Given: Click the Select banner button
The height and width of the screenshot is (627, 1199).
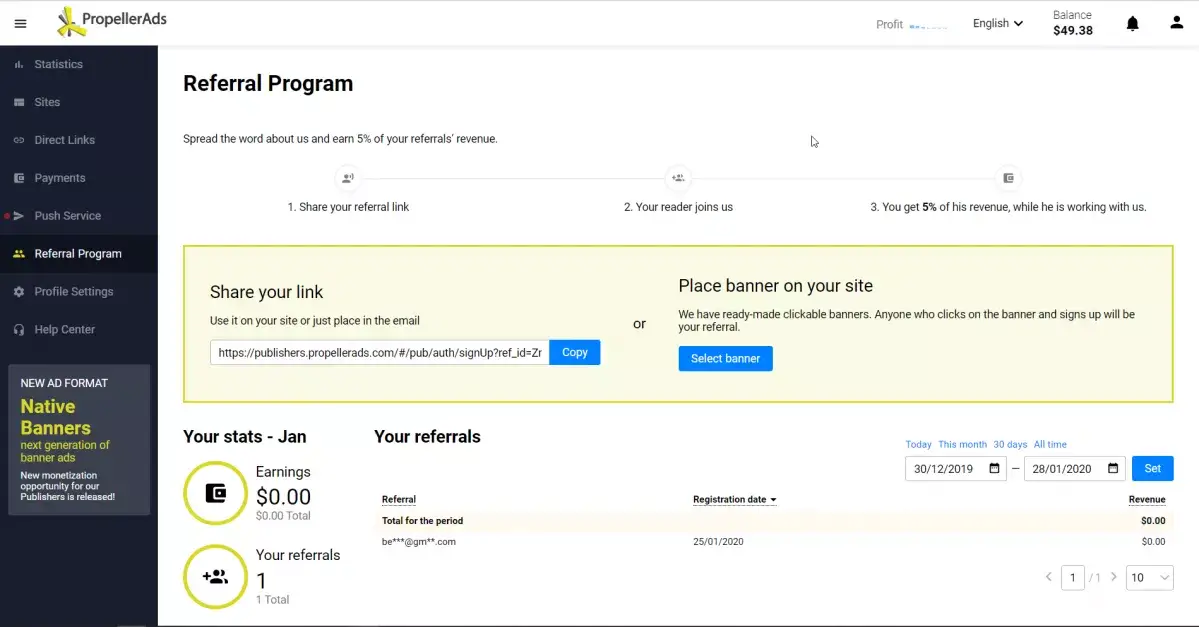Looking at the screenshot, I should (x=725, y=359).
